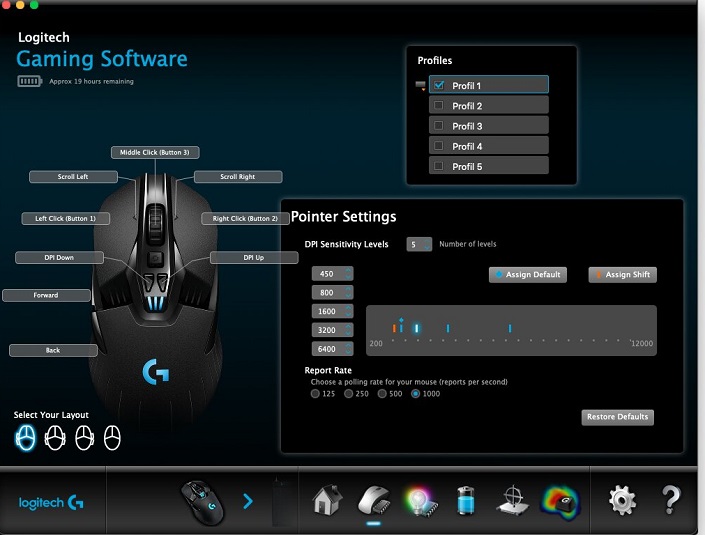Toggle the Profil 1 checkbox

(x=439, y=85)
